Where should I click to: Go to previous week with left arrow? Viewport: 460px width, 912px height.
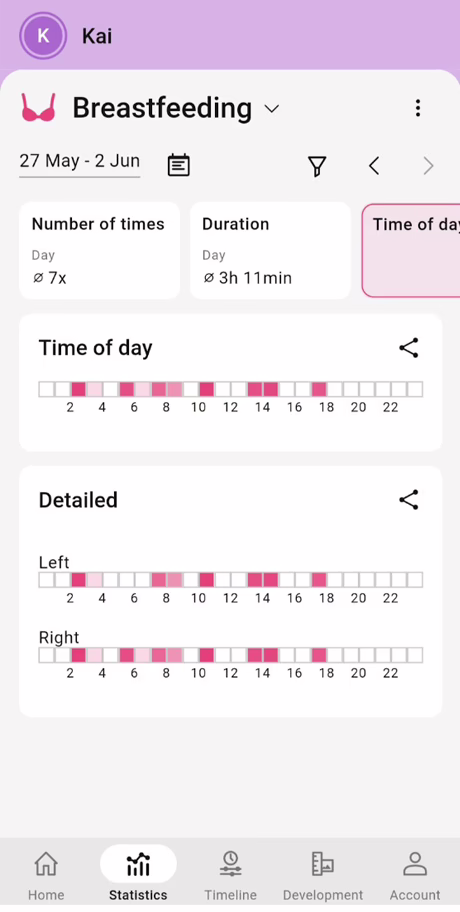coord(374,166)
